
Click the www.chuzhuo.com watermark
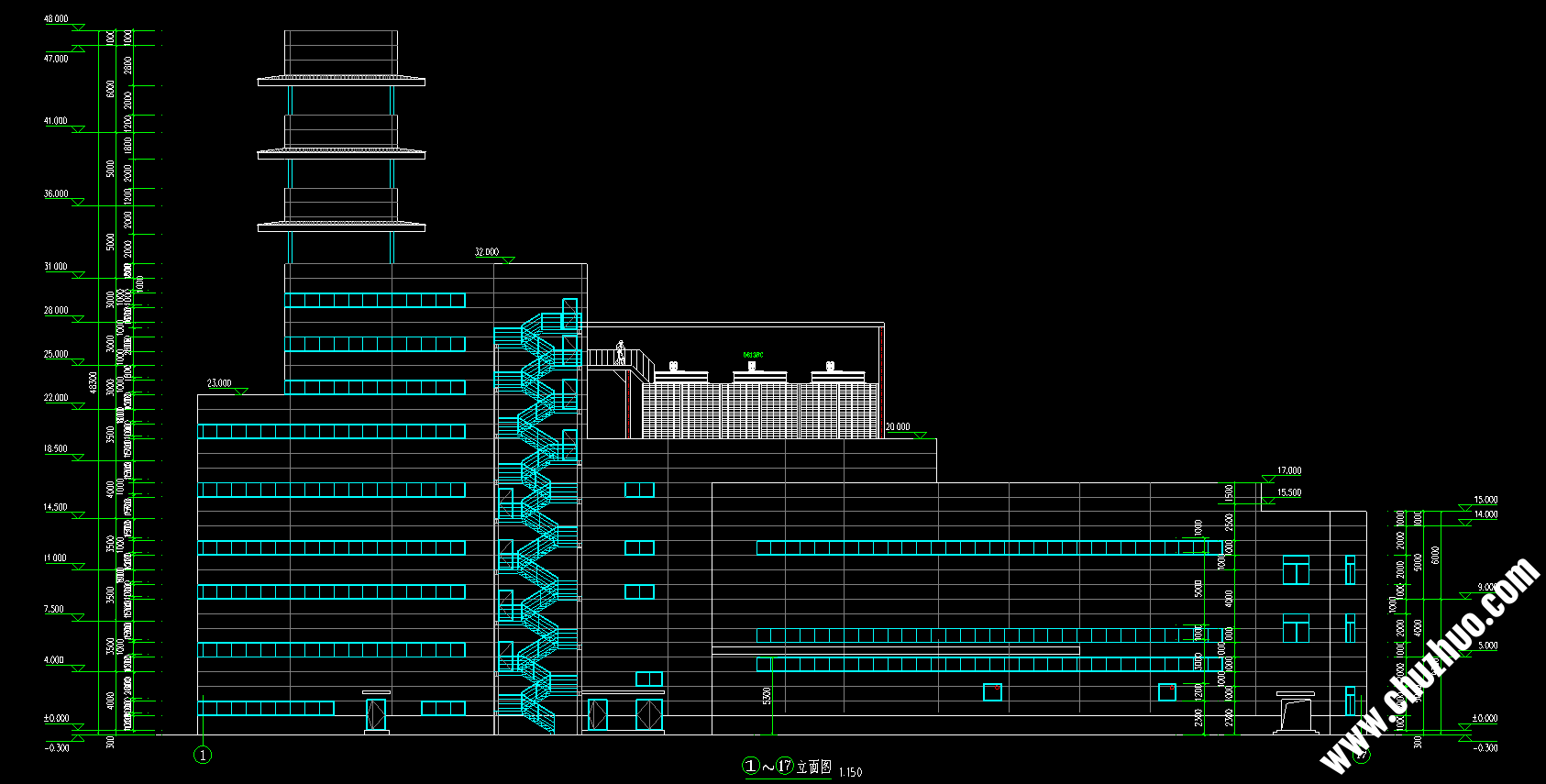1430,665
